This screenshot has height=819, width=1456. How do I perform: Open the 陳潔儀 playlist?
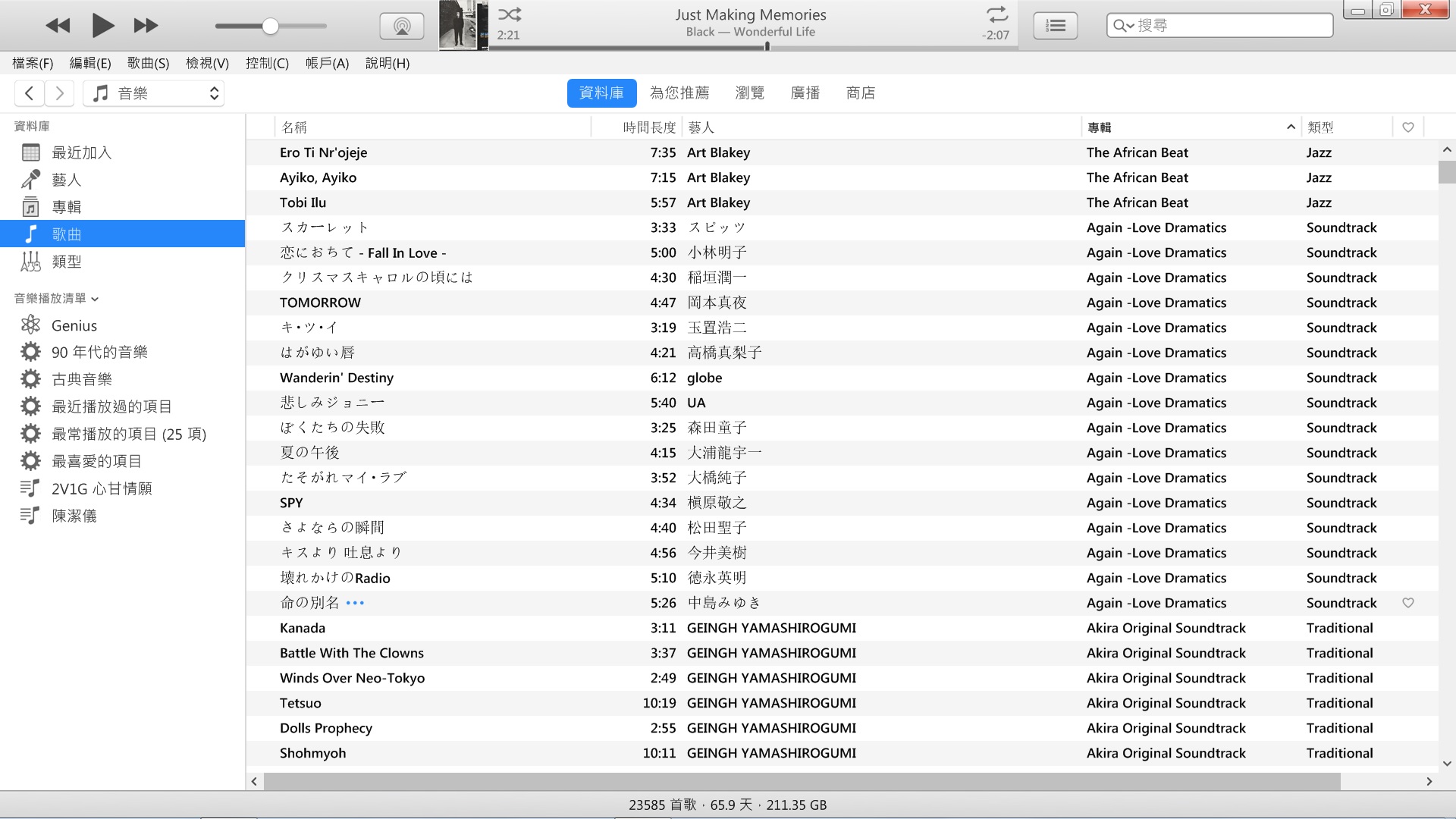123,516
